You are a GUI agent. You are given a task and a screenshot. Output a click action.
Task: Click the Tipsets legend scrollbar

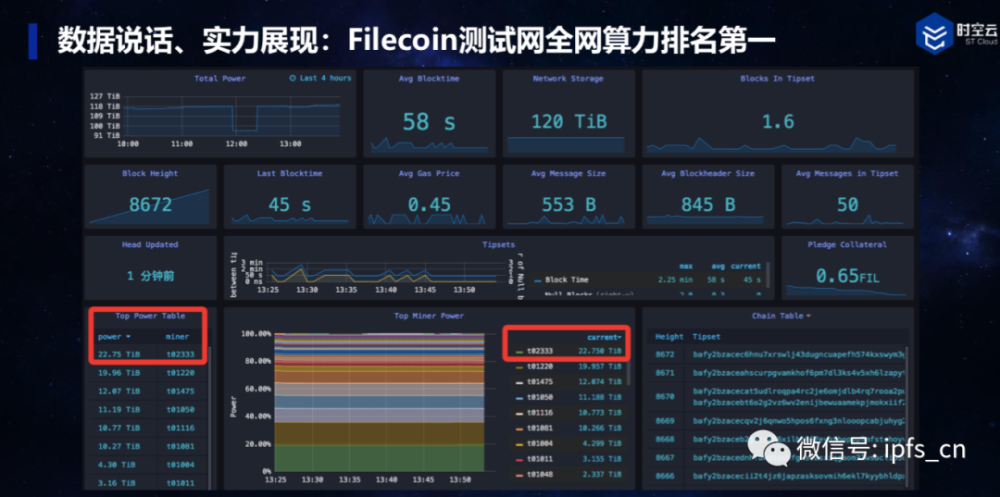(768, 275)
